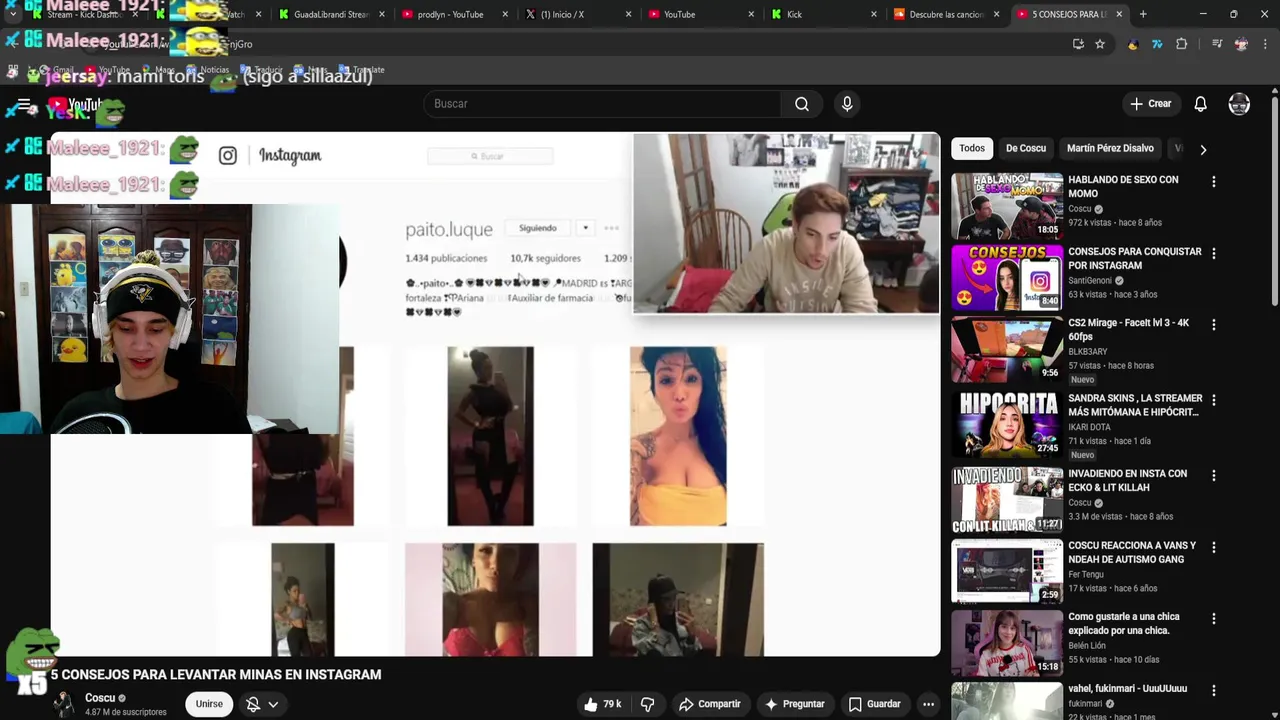
Task: Open the media controls icon in toolbar
Action: click(1217, 44)
